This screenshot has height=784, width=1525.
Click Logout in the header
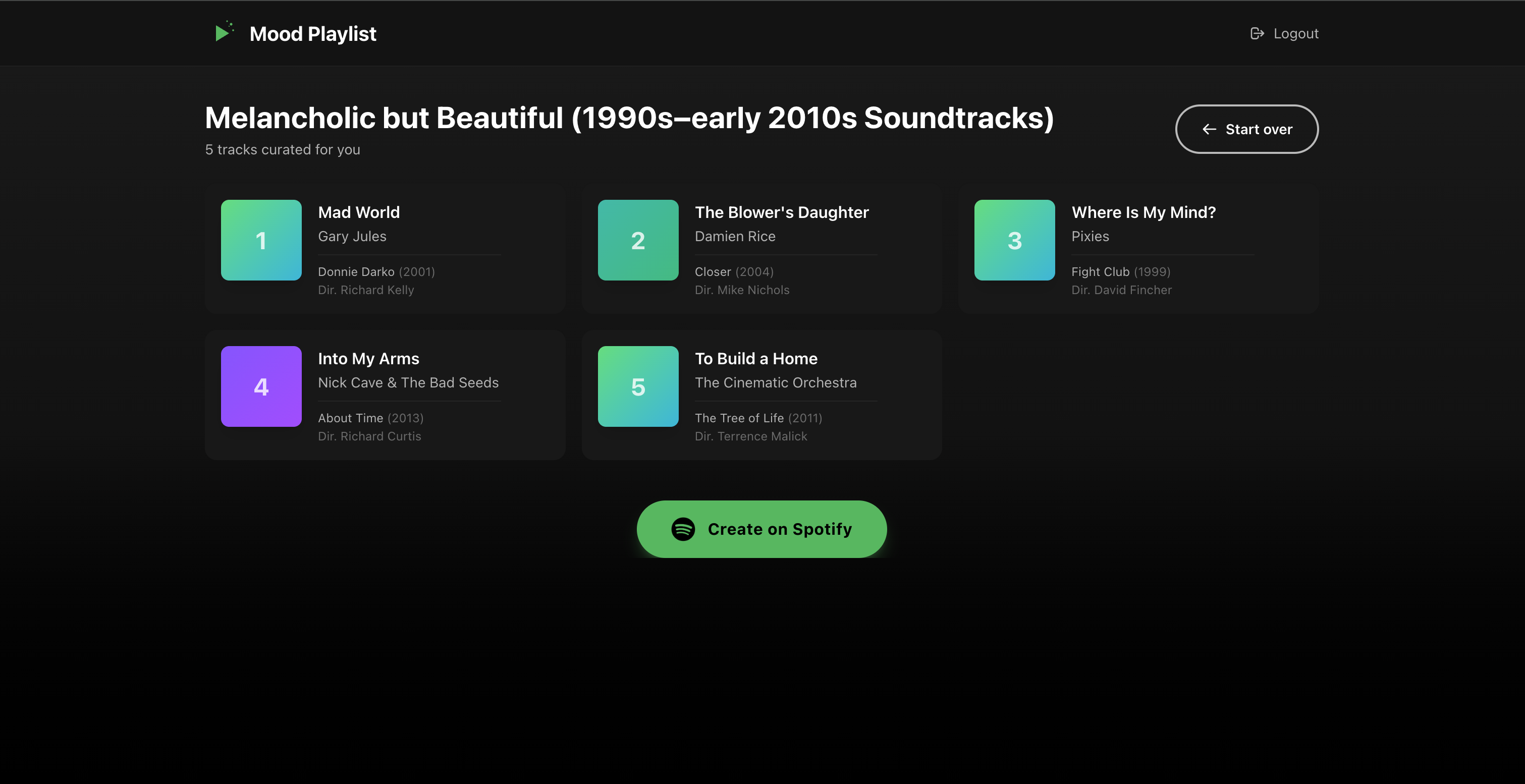[x=1295, y=33]
